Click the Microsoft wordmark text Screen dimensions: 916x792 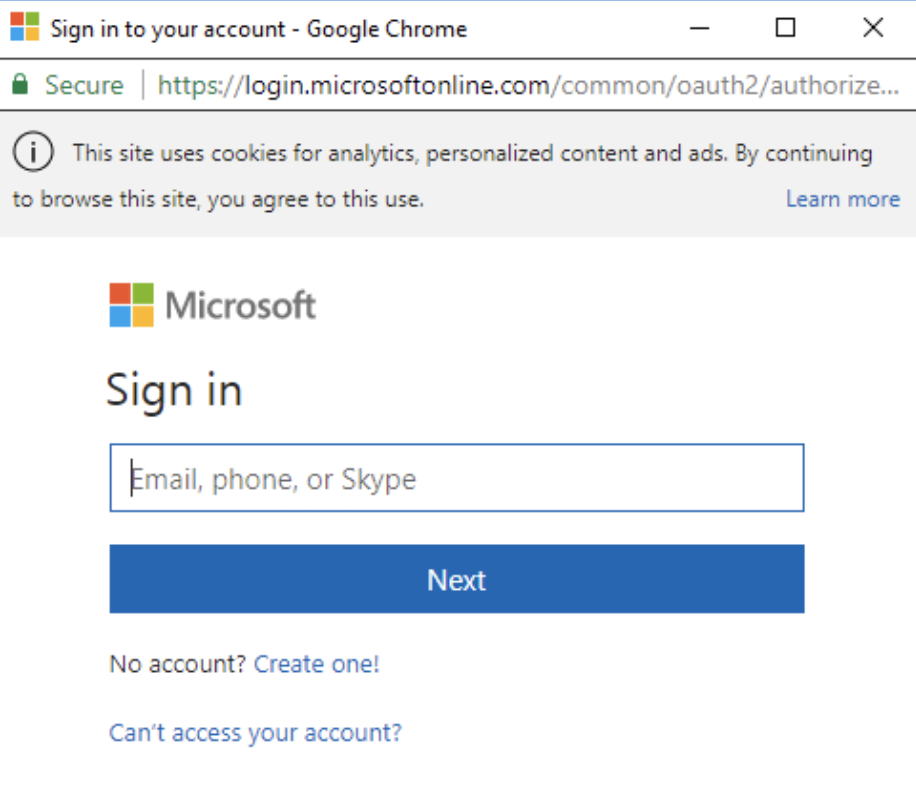[x=241, y=305]
